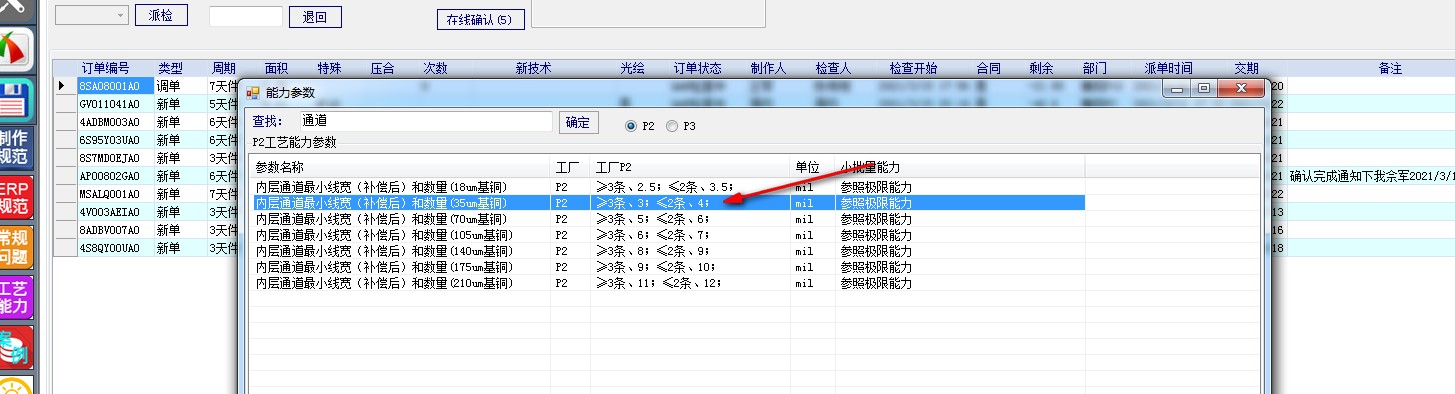Viewport: 1455px width, 394px height.
Task: Click the 类型 column header in the order table
Action: 171,68
